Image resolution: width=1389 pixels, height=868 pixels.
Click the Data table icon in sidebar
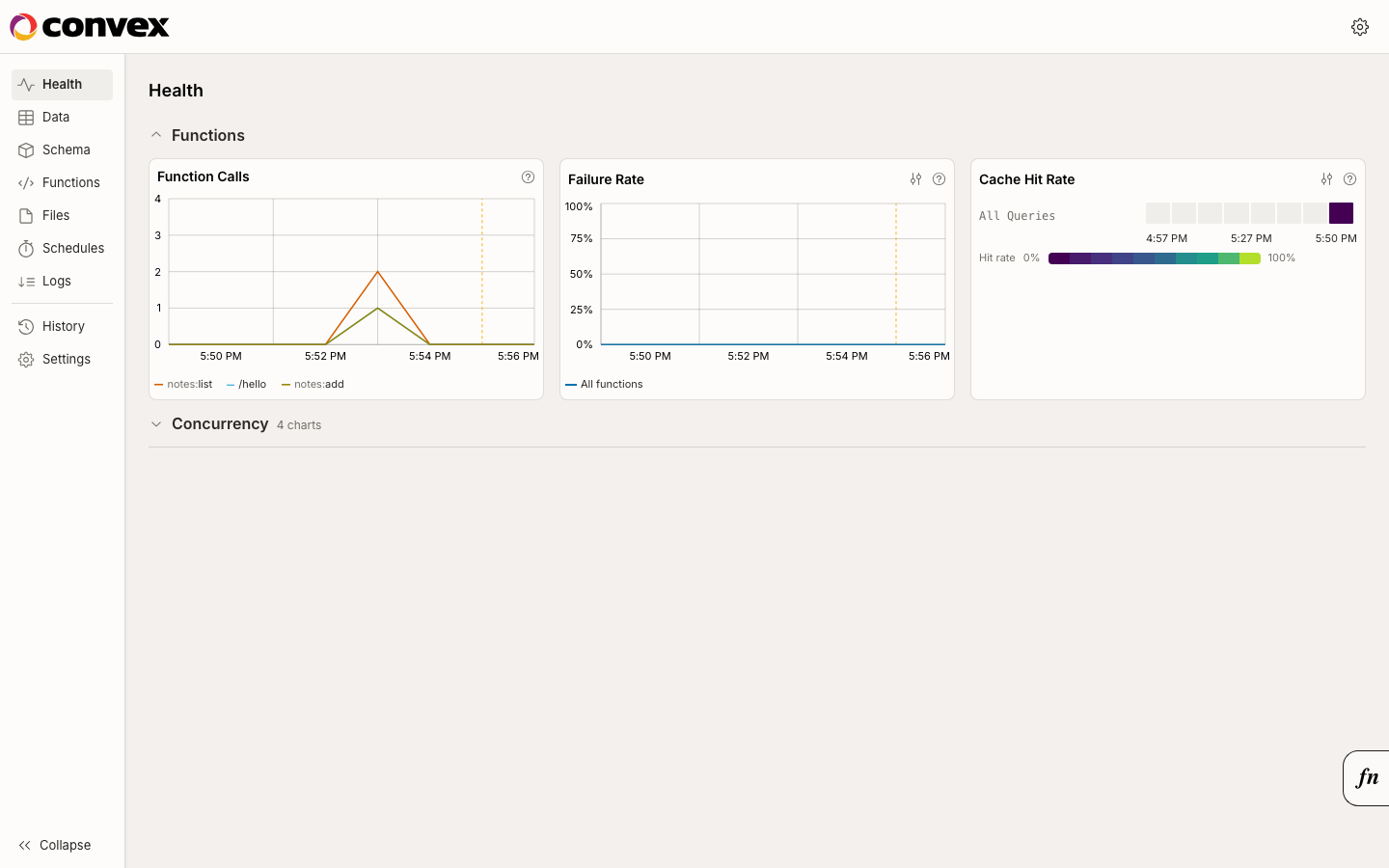[x=26, y=118]
